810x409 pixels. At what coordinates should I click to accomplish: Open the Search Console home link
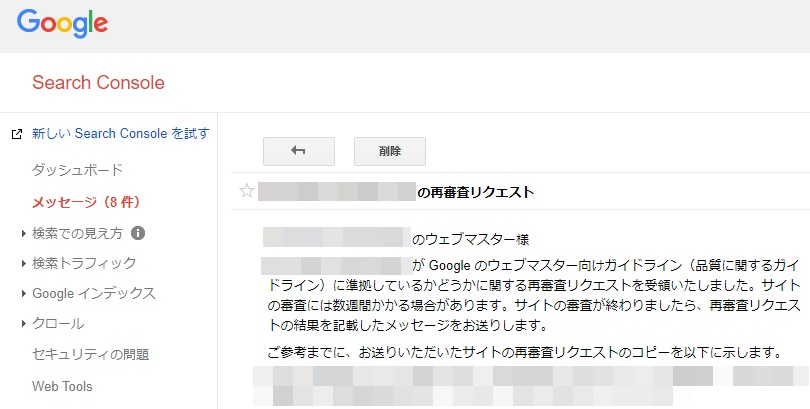[x=98, y=83]
